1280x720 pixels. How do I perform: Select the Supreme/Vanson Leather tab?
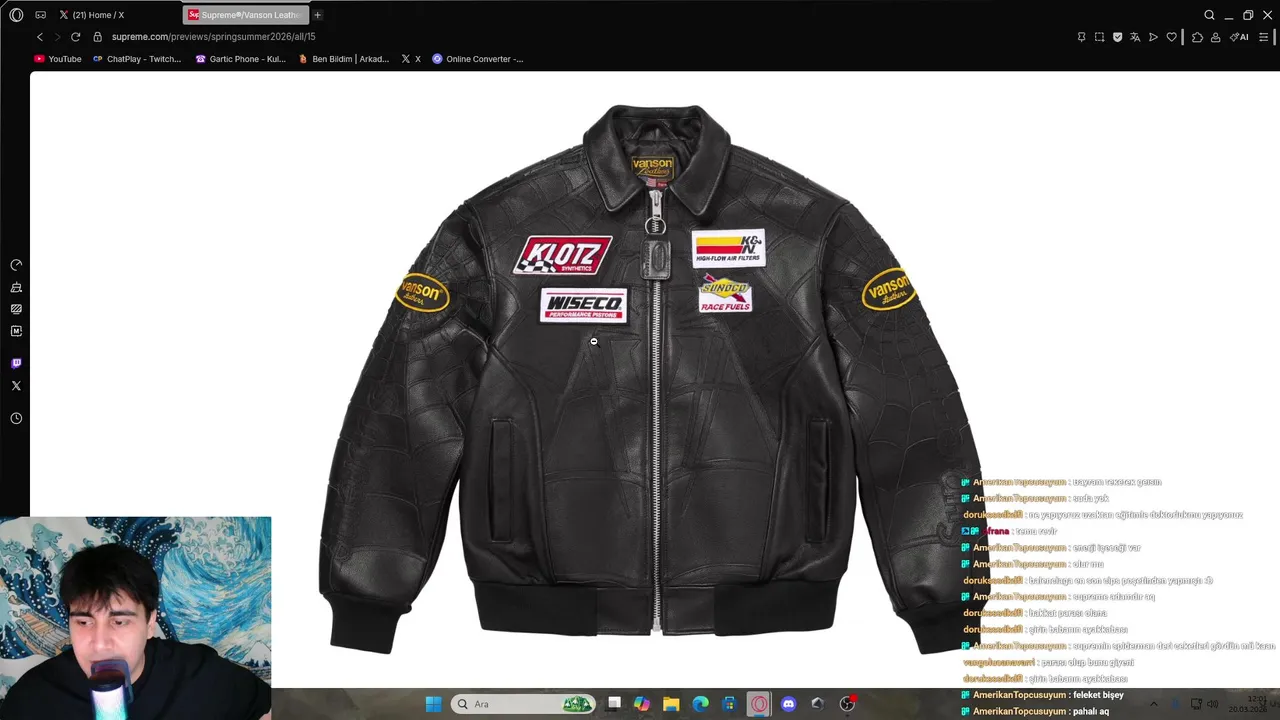(245, 15)
